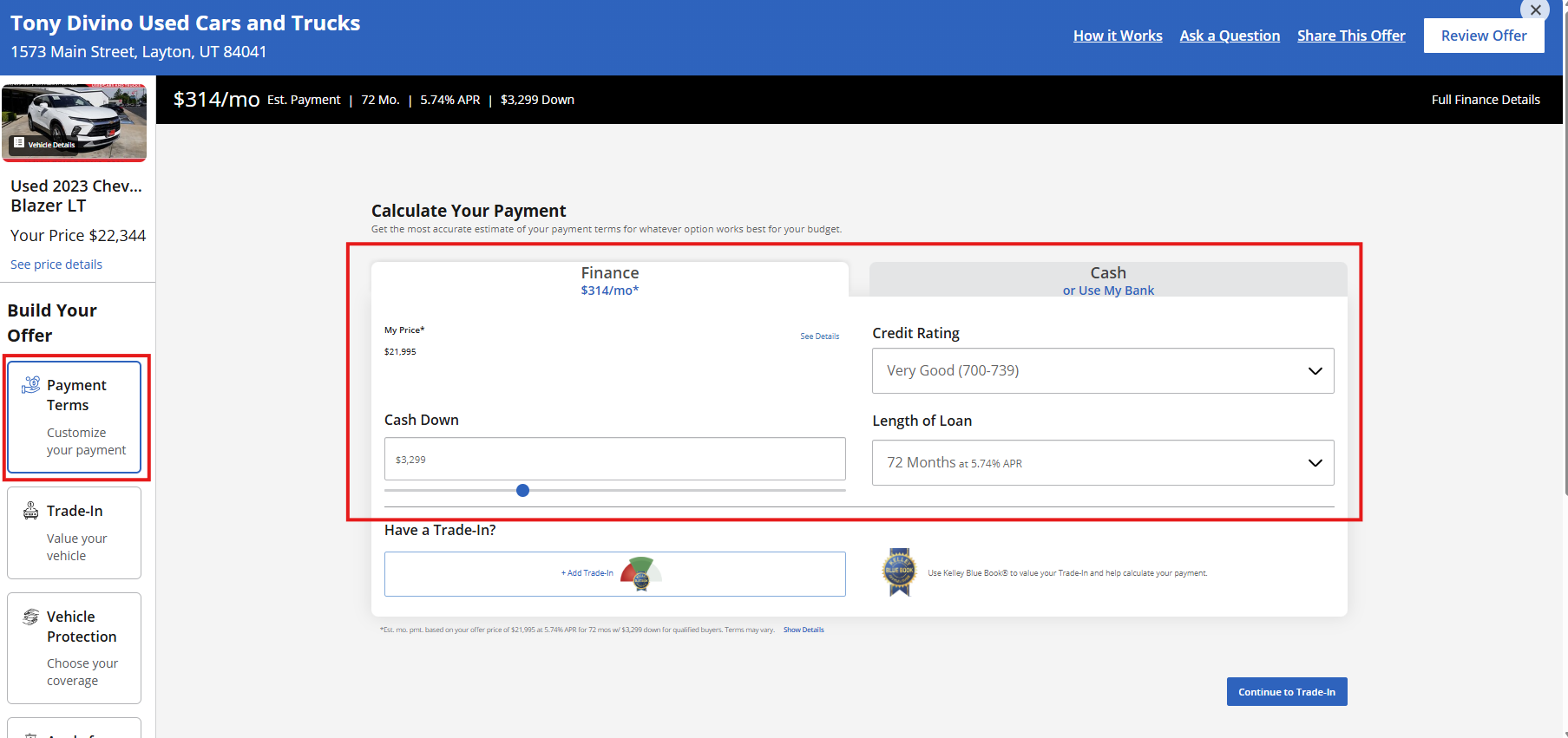Image resolution: width=1568 pixels, height=738 pixels.
Task: Click the Share This Offer link
Action: pos(1351,36)
